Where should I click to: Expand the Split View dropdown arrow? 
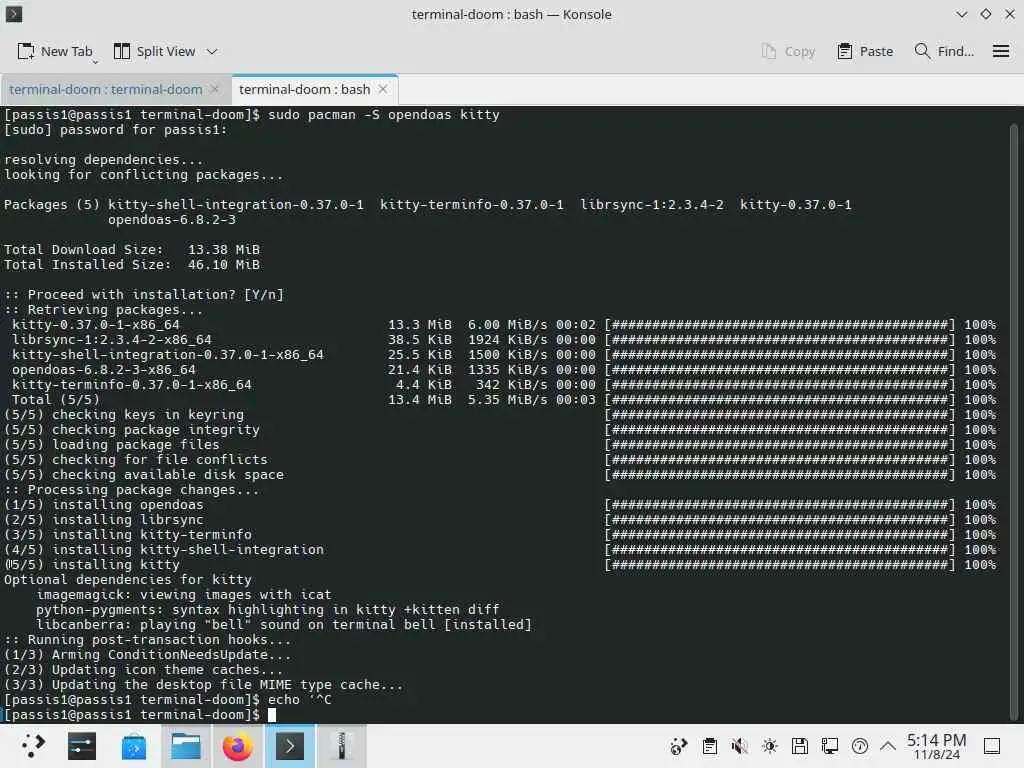pos(212,51)
